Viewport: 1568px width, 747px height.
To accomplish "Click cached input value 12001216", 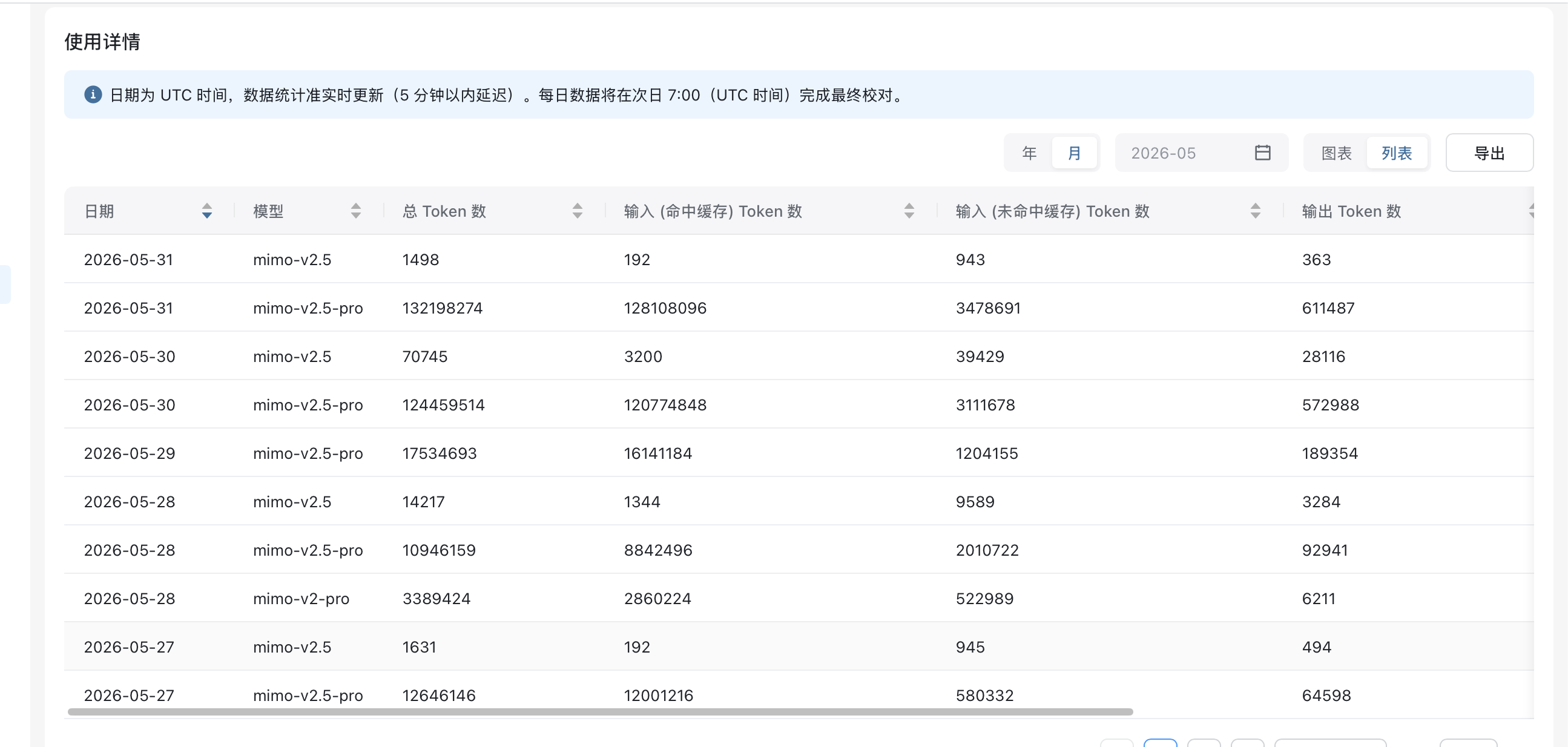I will pos(659,696).
